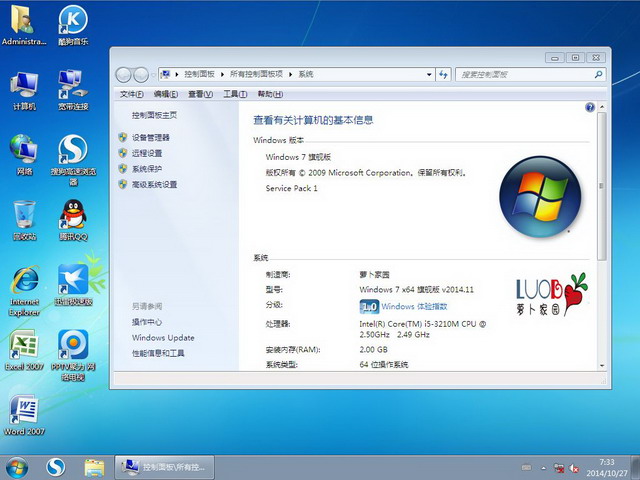This screenshot has height=480, width=640.
Task: Click the address bar Refresh button
Action: (443, 75)
